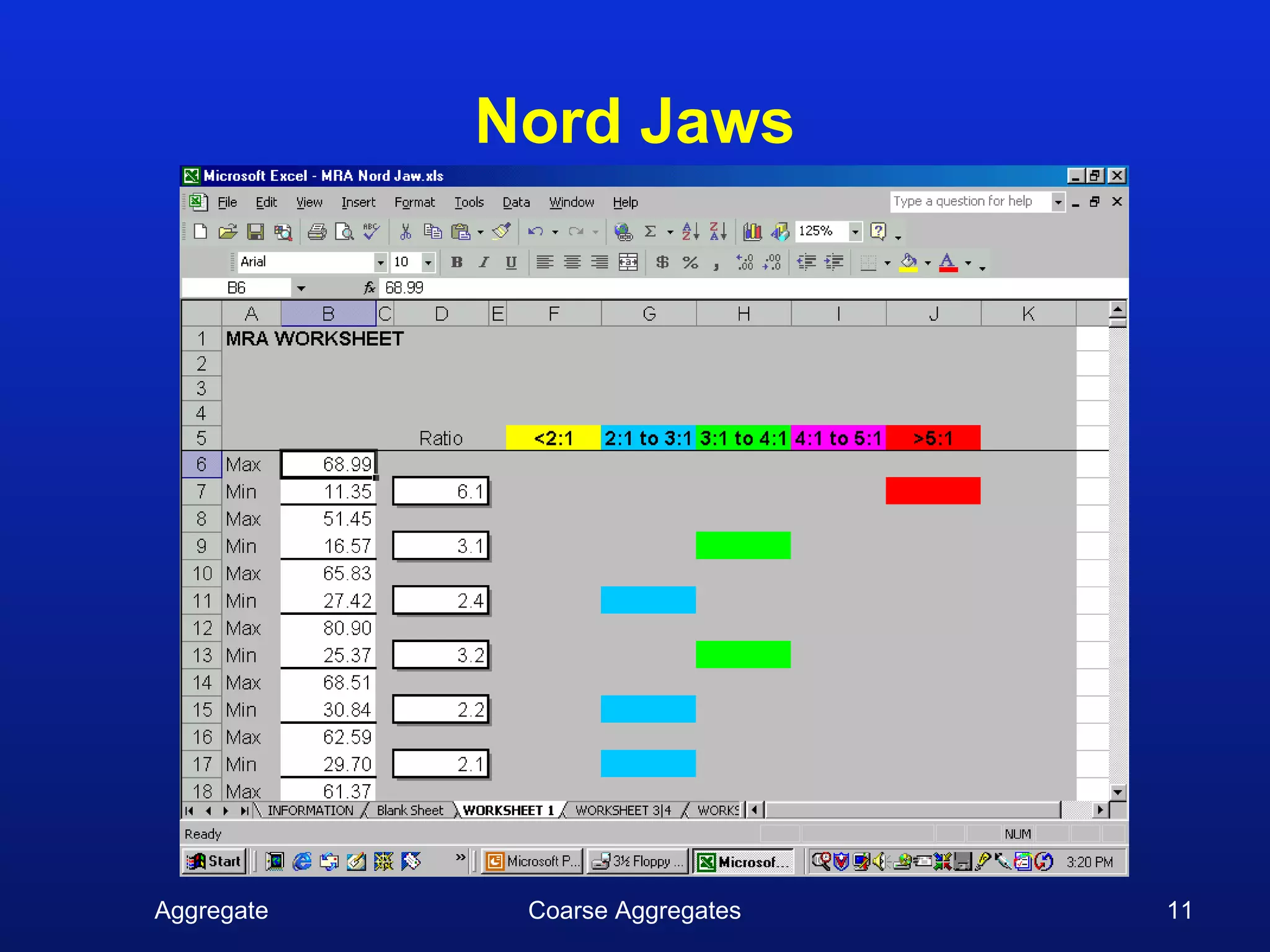
Task: Decrease decimal places
Action: 772,263
